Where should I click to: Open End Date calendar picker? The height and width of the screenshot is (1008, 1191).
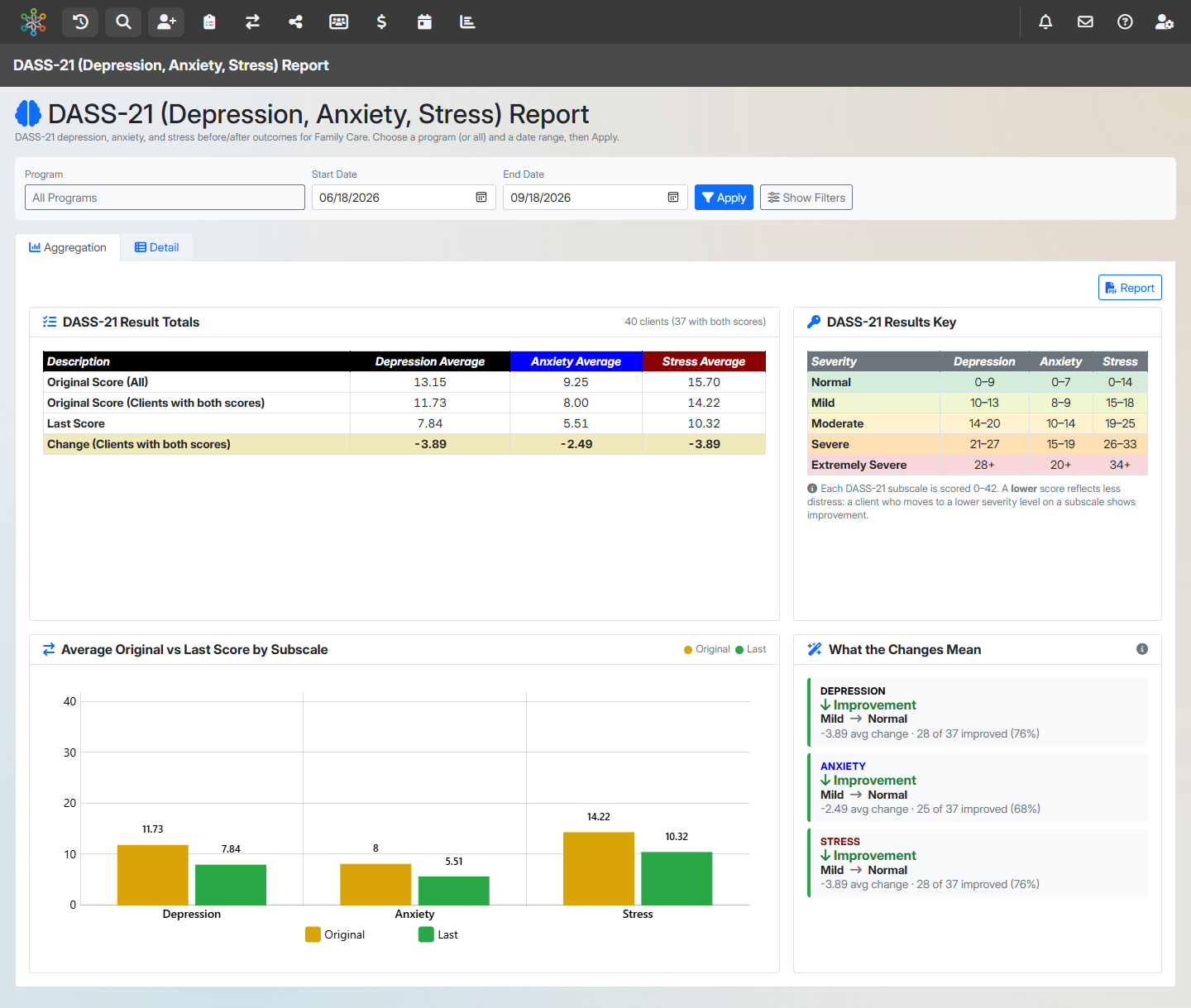(673, 197)
